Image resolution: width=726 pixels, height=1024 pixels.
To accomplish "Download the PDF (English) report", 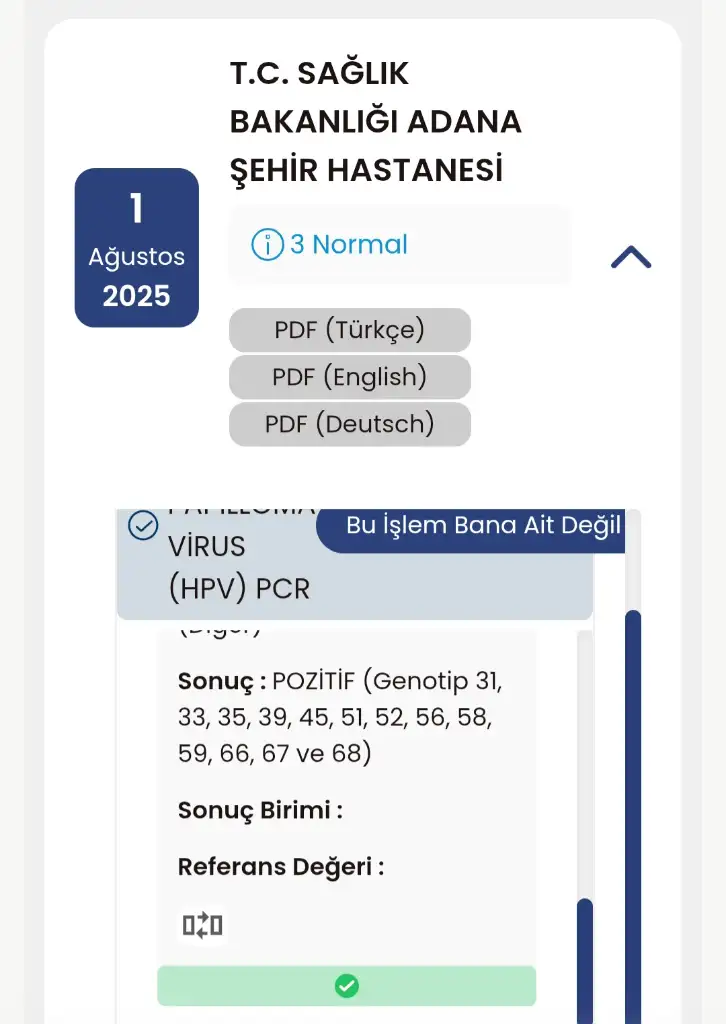I will point(349,377).
